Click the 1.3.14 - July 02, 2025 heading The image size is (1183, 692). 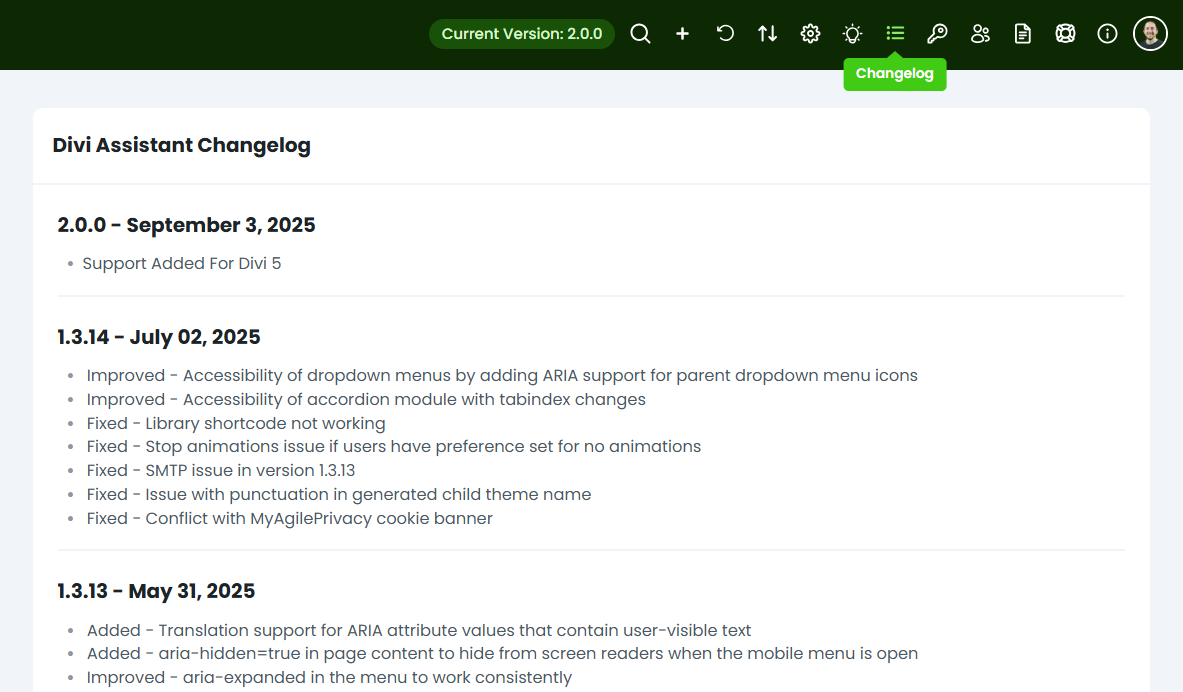pos(159,337)
